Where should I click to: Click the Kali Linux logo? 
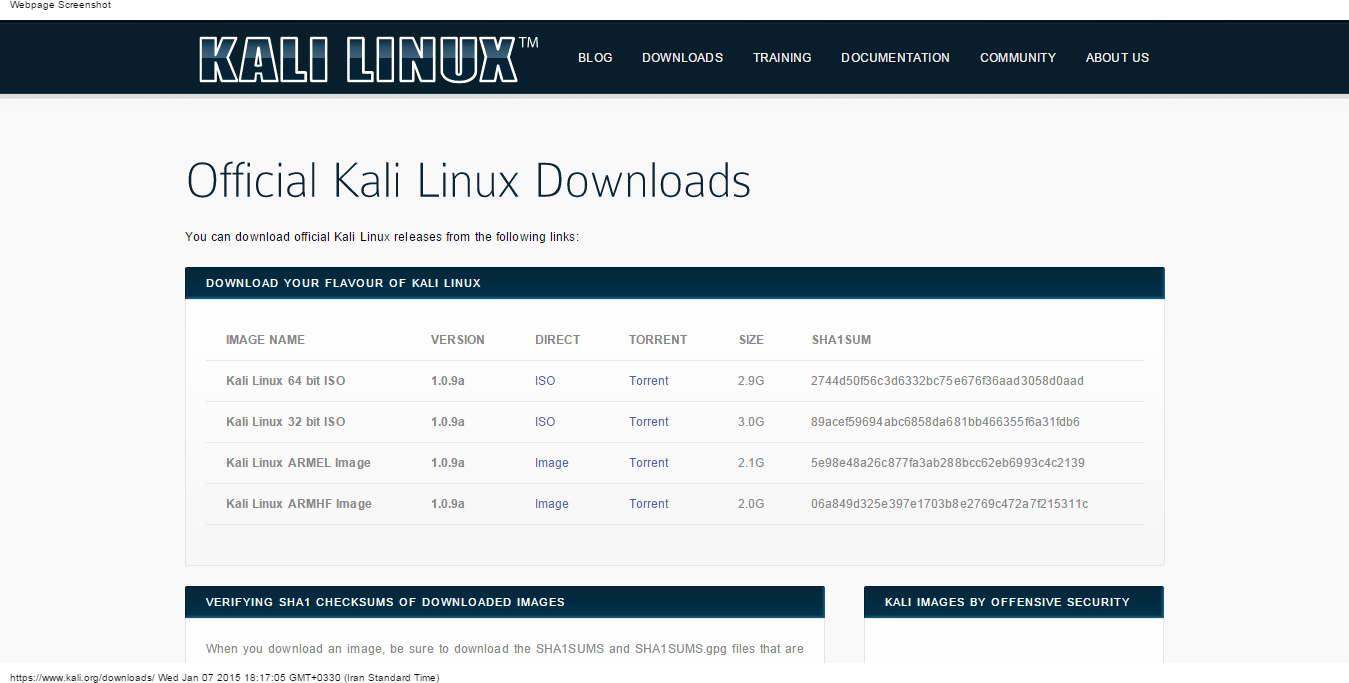(x=368, y=59)
